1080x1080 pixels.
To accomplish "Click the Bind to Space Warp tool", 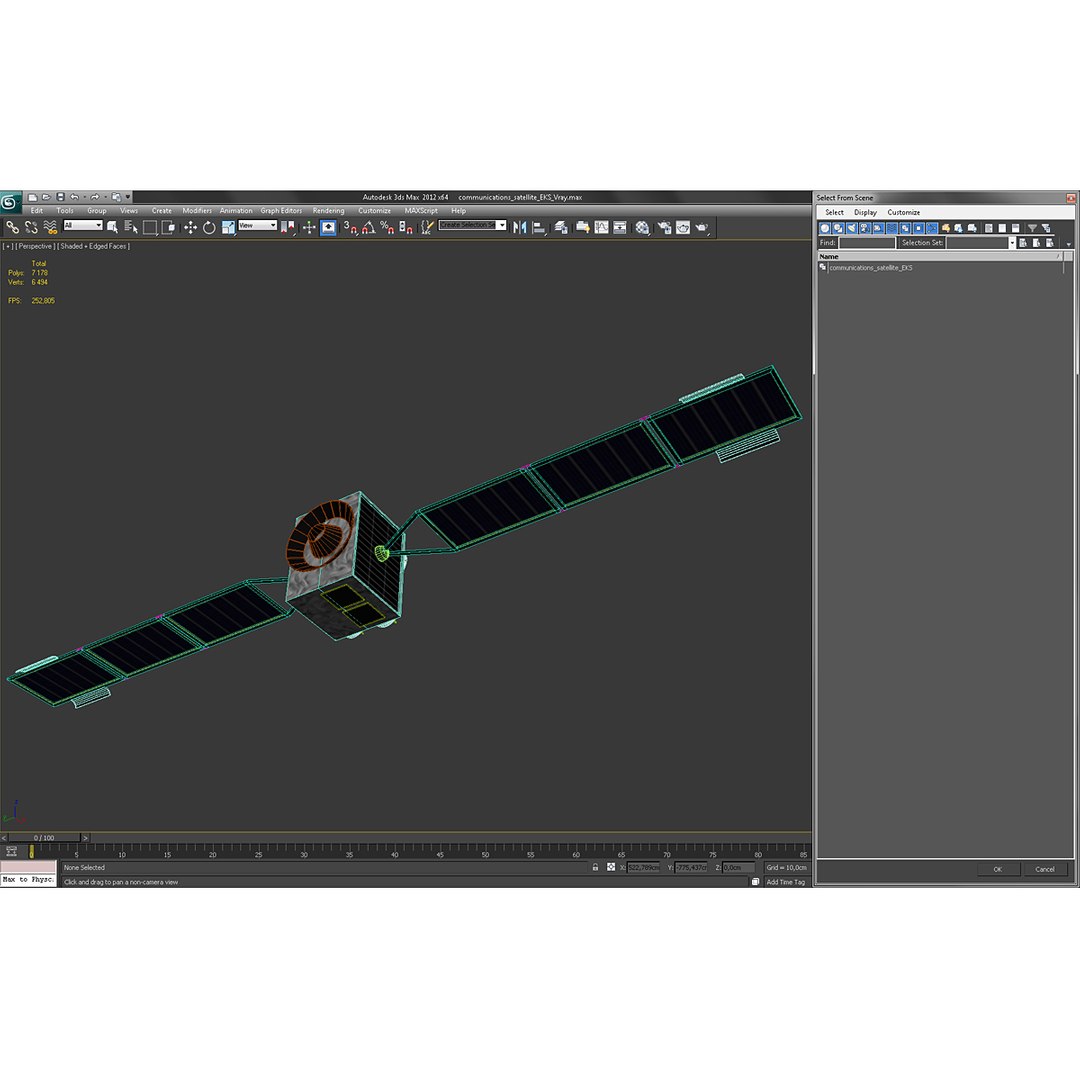I will pos(50,227).
